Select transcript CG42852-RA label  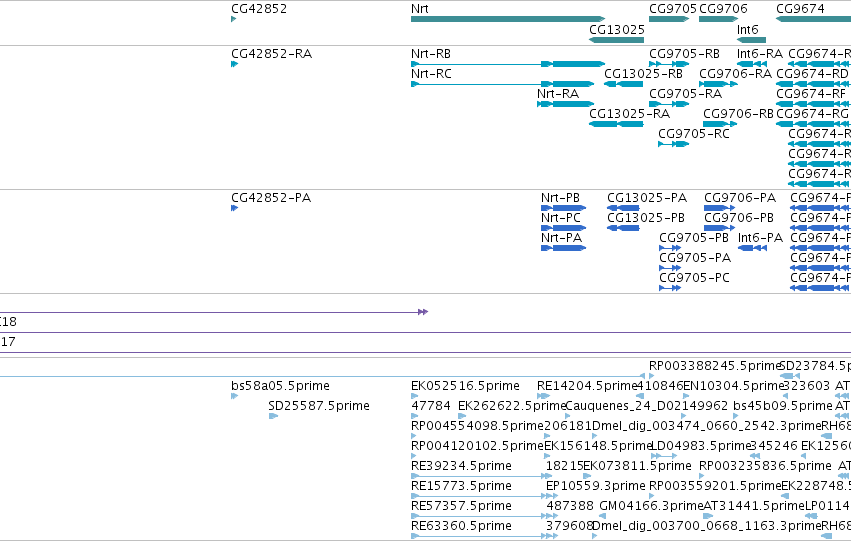(271, 54)
